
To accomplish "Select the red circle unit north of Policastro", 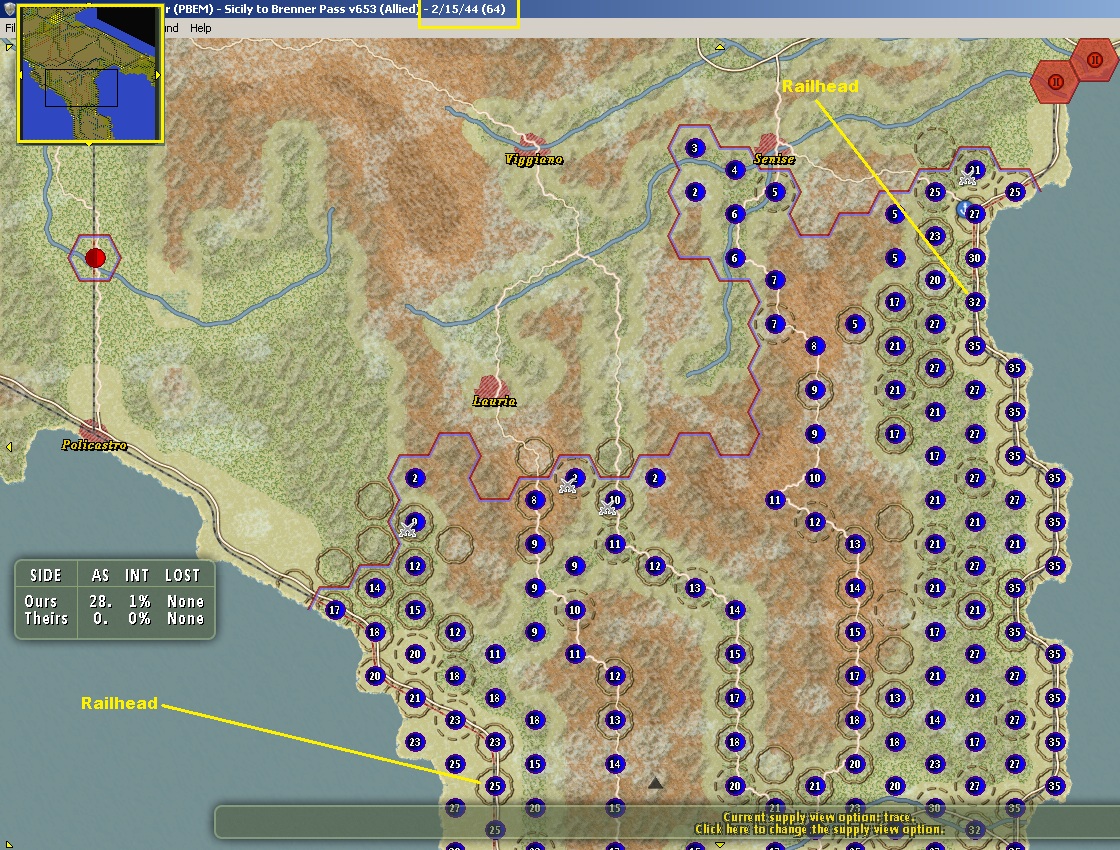I will pyautogui.click(x=95, y=258).
